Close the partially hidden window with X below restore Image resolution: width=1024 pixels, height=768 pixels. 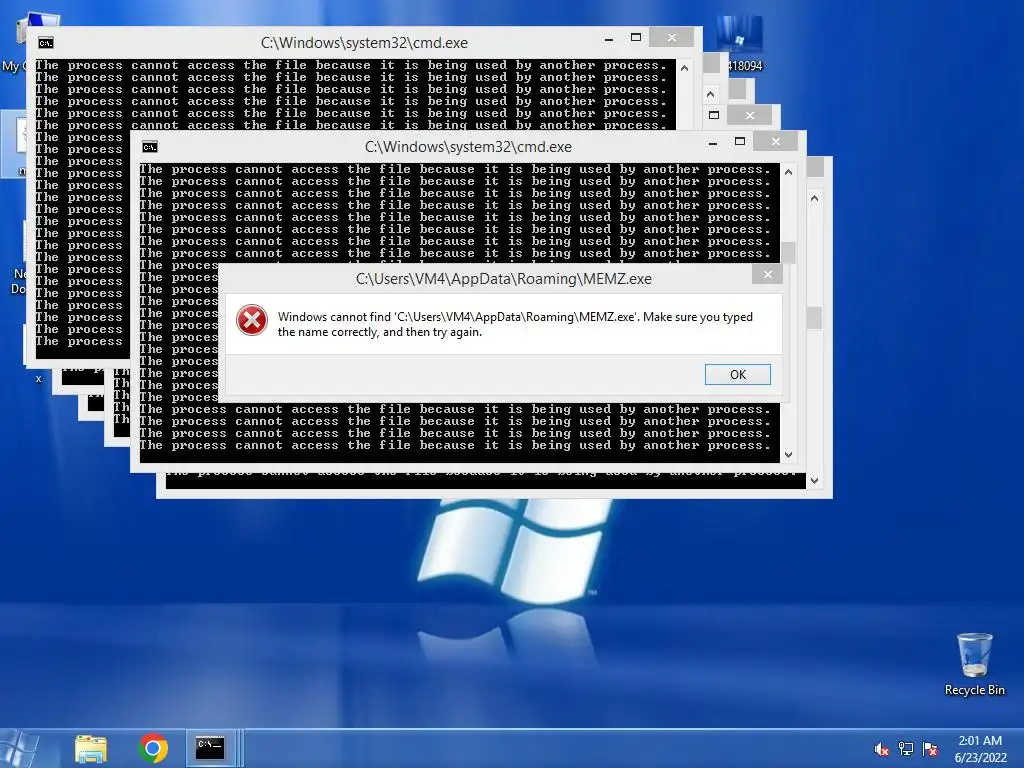[x=750, y=116]
